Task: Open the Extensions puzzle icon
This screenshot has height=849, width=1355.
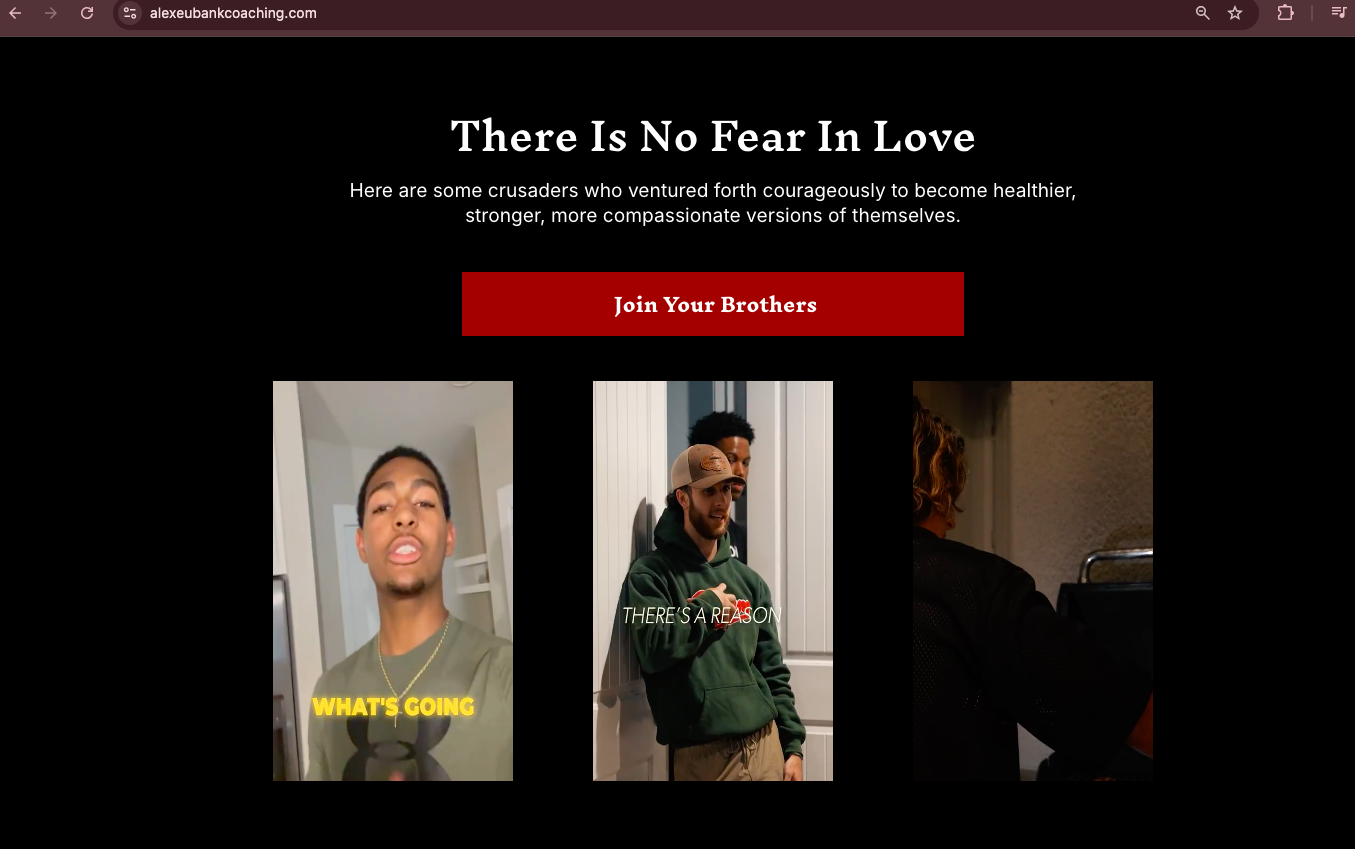Action: click(1285, 13)
